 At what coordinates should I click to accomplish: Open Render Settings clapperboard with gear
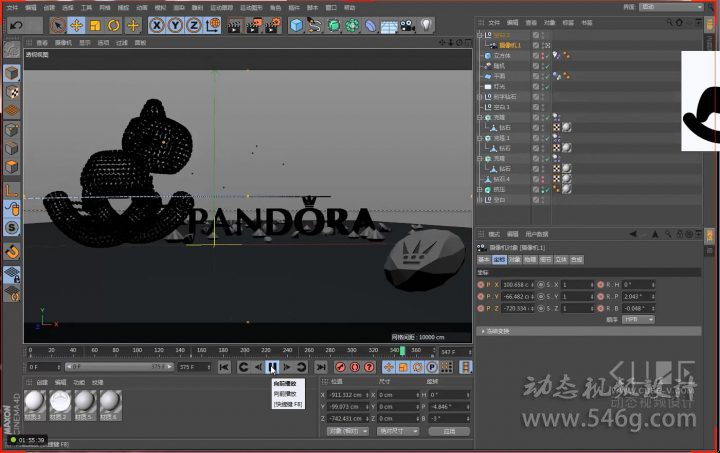tap(274, 25)
